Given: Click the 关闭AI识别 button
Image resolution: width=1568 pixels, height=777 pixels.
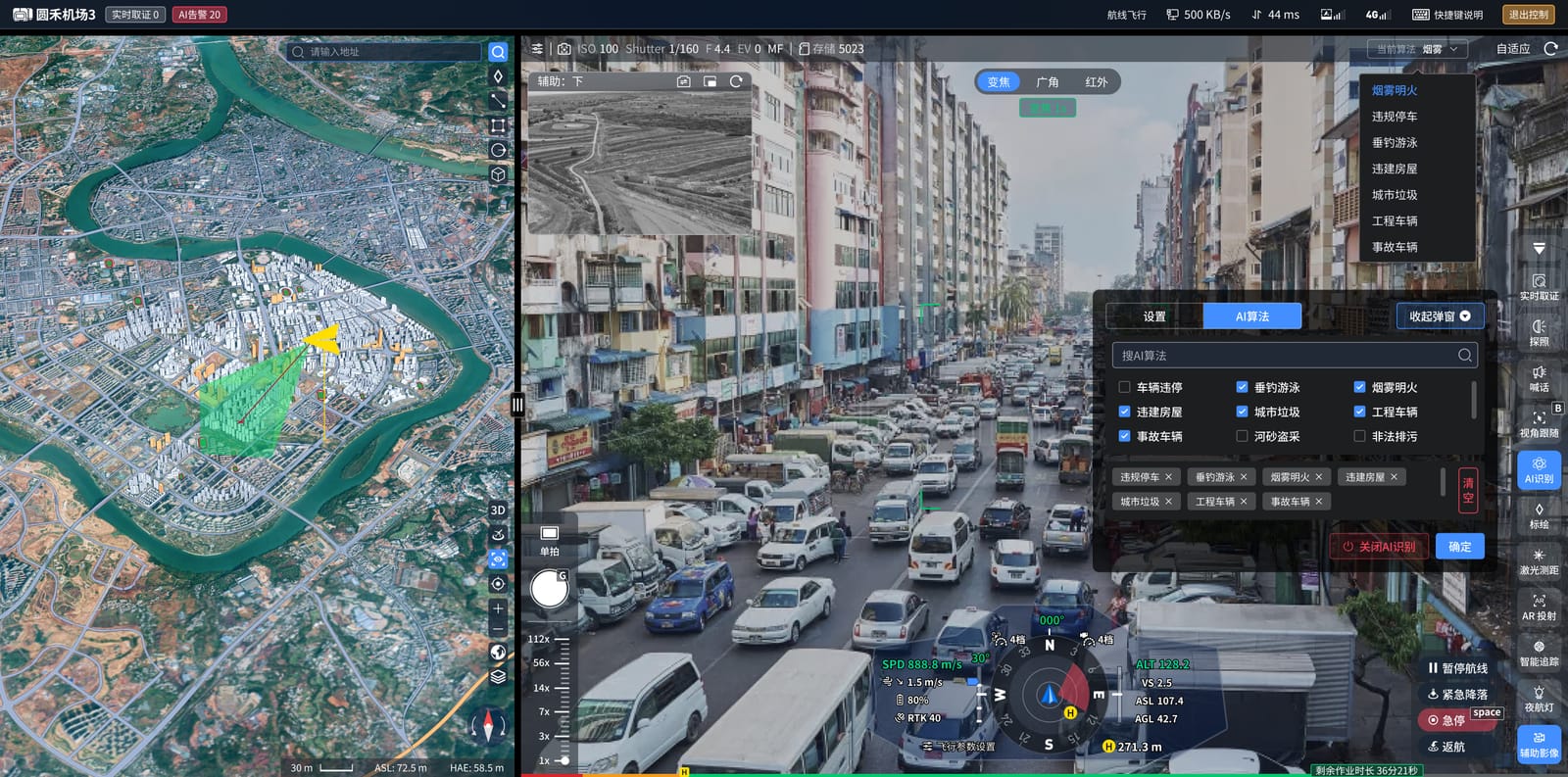Looking at the screenshot, I should pyautogui.click(x=1379, y=547).
